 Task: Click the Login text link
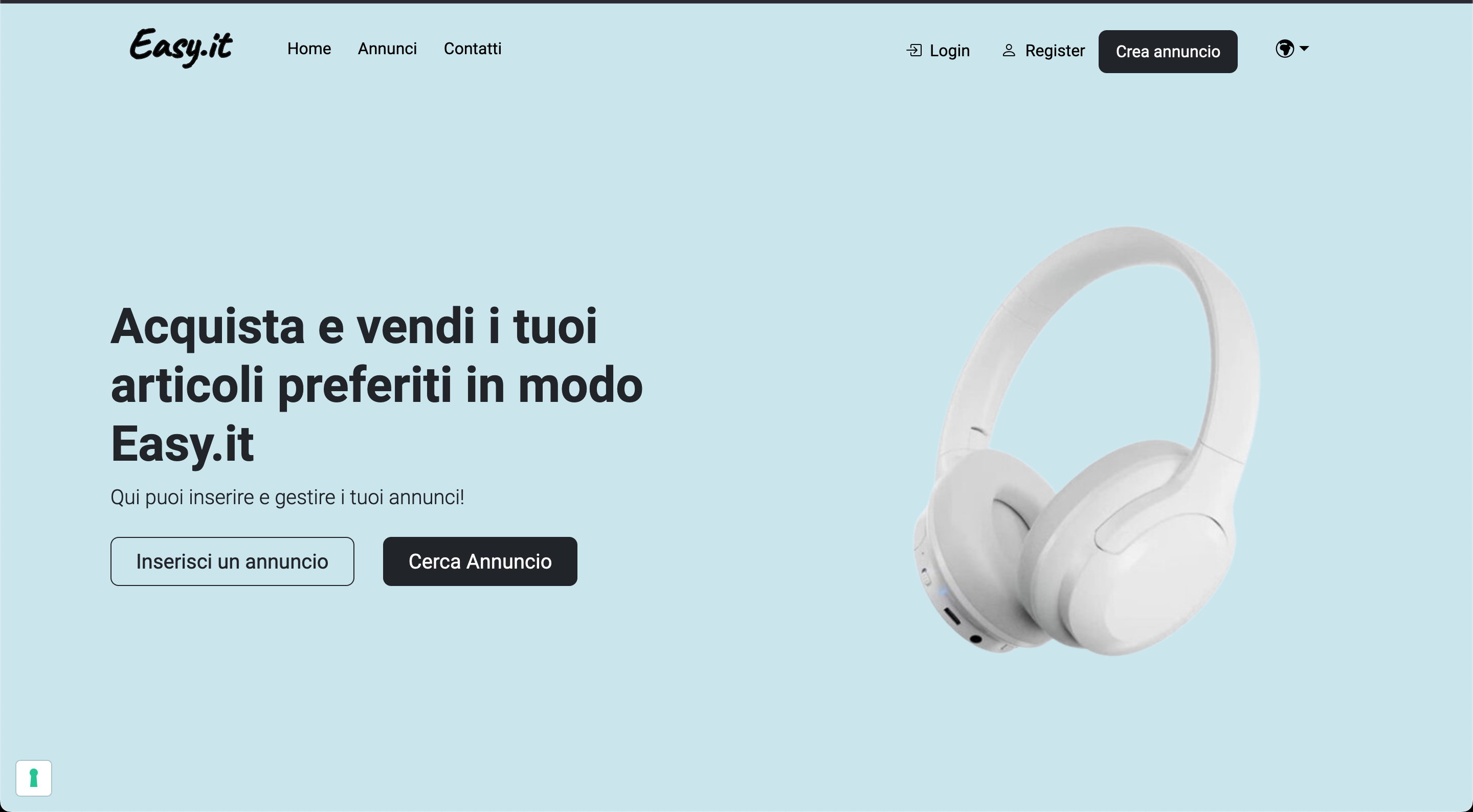tap(949, 50)
